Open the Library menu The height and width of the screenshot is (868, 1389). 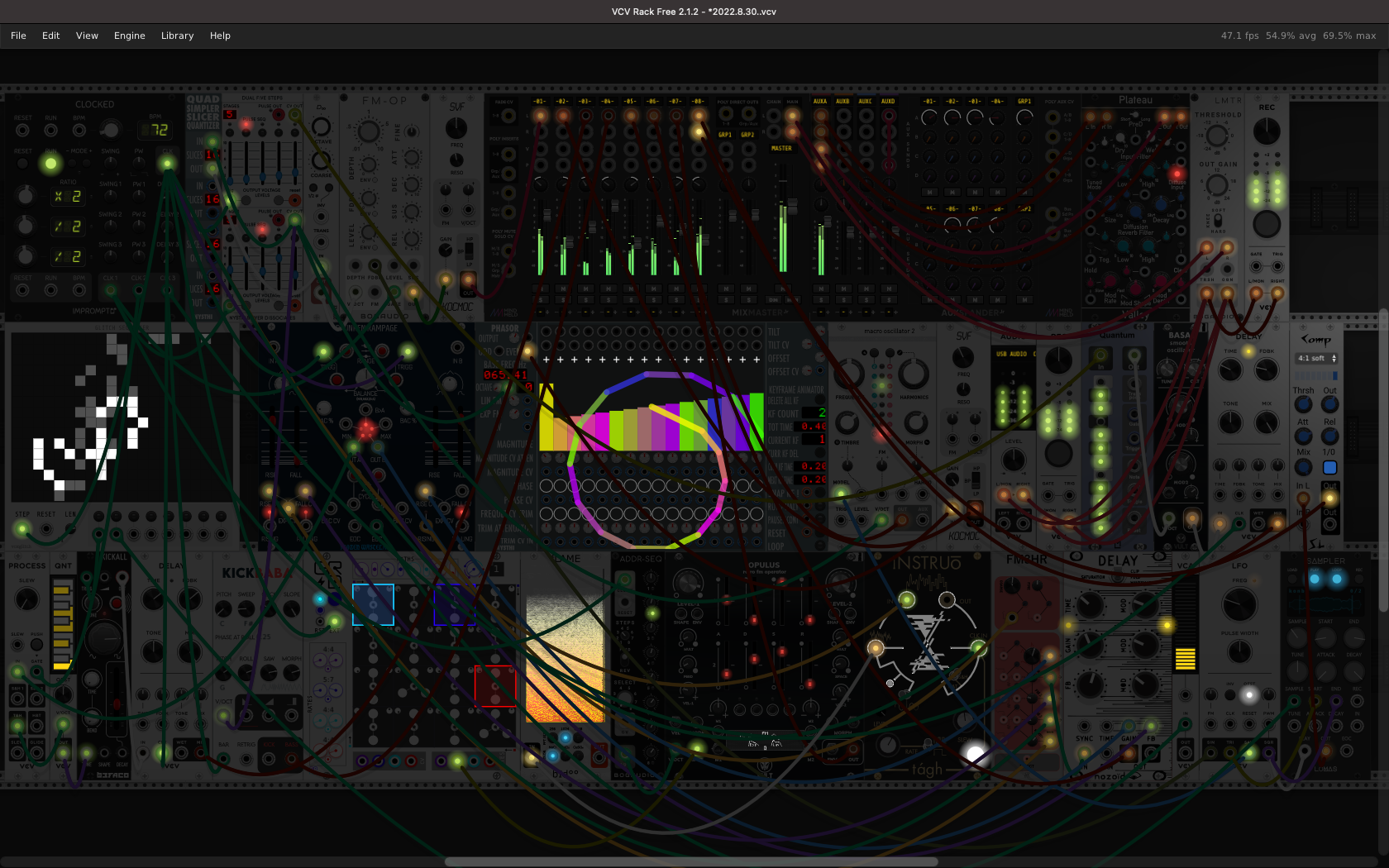tap(177, 36)
